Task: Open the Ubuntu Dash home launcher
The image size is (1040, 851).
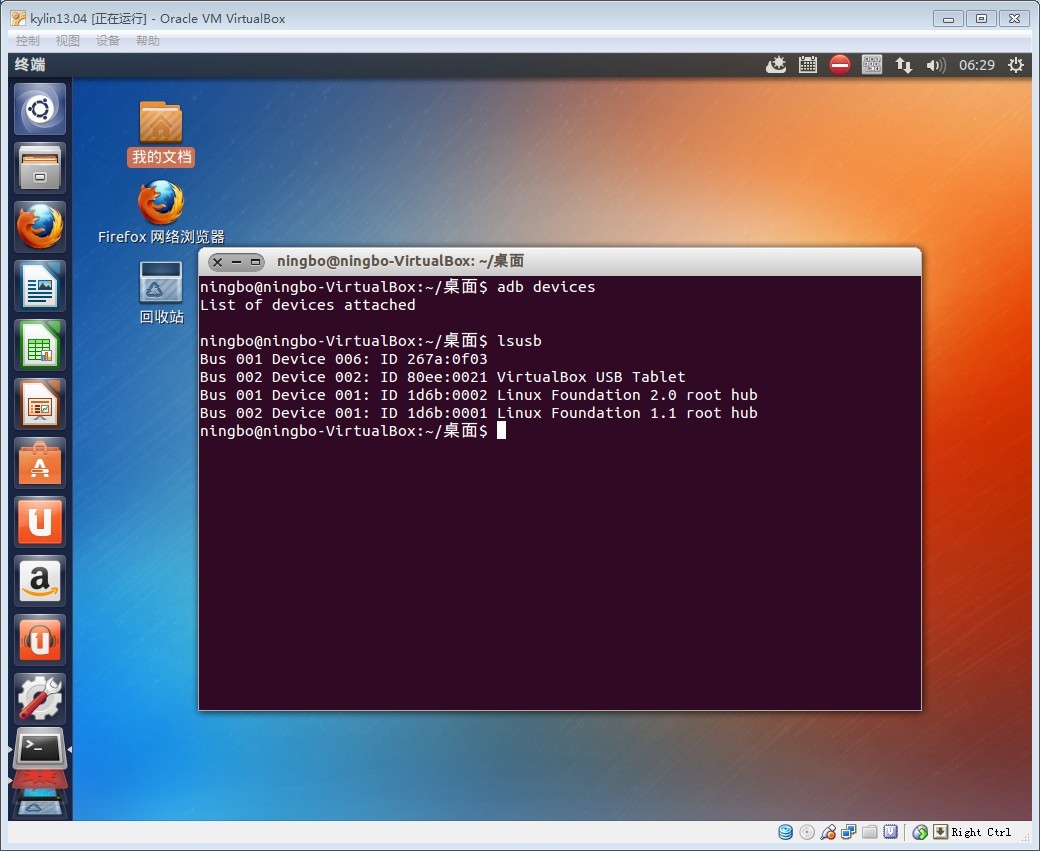Action: click(x=40, y=109)
